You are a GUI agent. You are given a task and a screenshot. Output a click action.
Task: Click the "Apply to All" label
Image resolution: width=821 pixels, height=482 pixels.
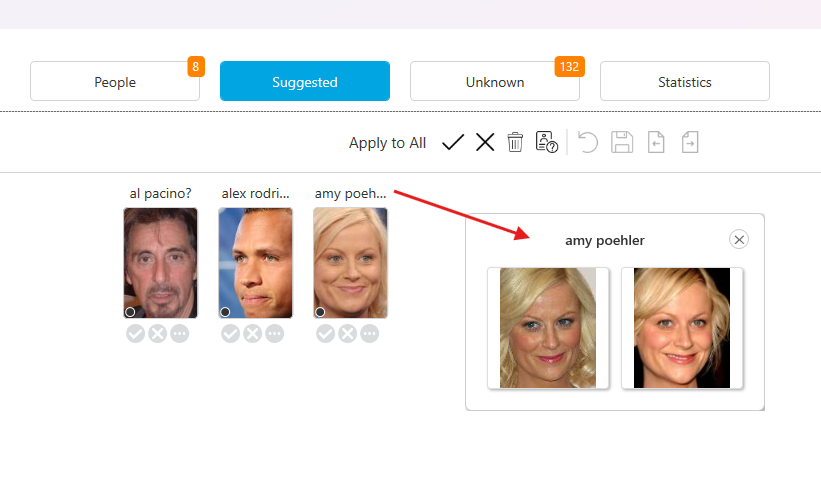[x=387, y=143]
